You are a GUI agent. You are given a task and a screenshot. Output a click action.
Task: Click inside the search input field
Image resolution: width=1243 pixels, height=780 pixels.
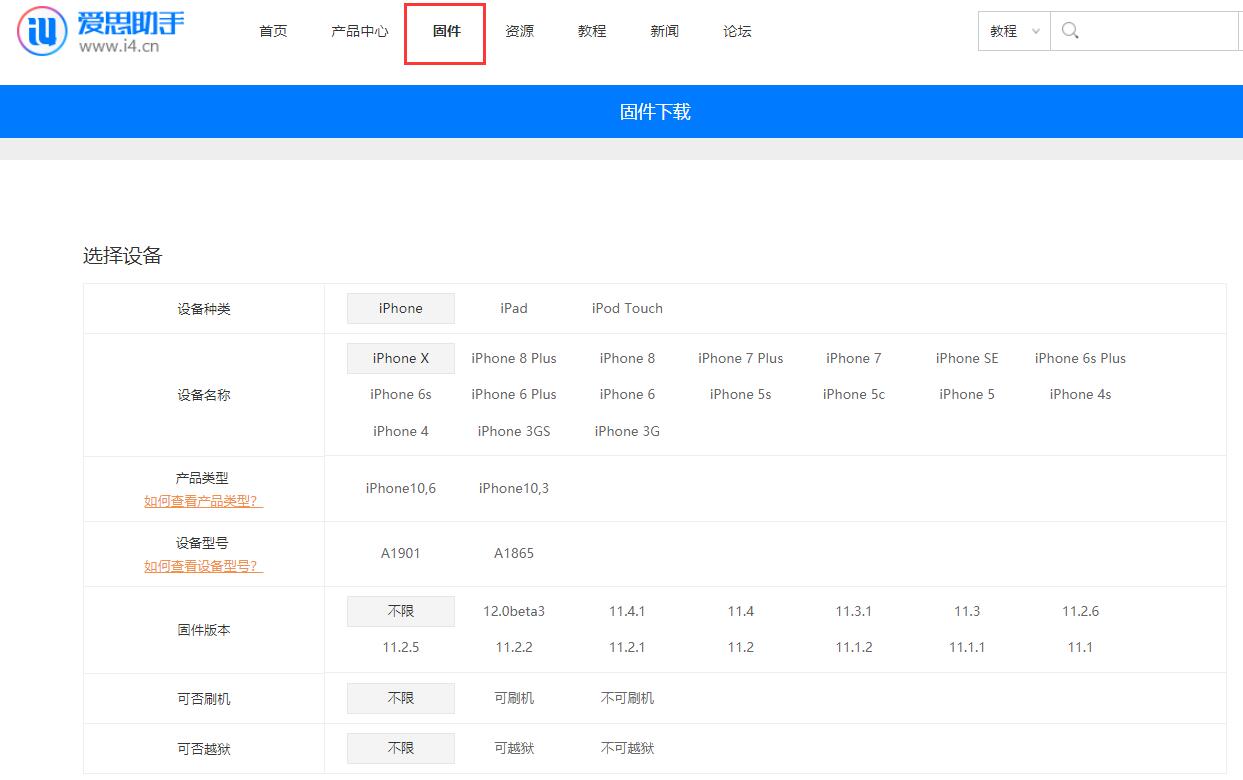(1150, 31)
